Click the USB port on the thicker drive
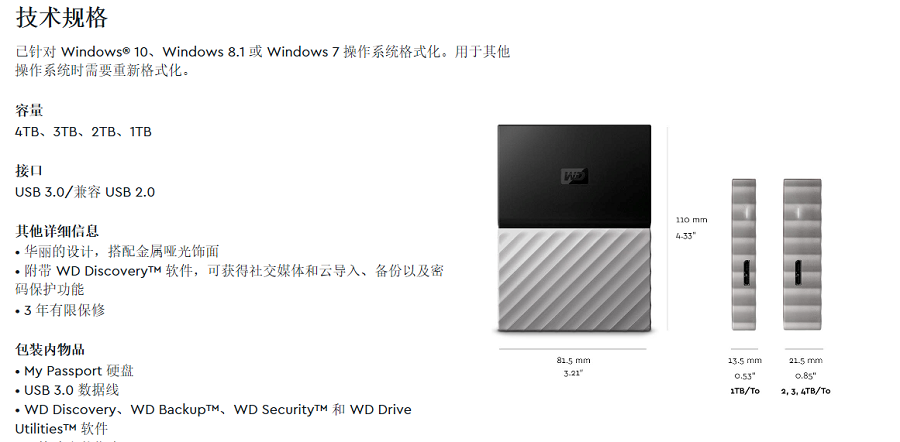Image resolution: width=900 pixels, height=442 pixels. 797,273
